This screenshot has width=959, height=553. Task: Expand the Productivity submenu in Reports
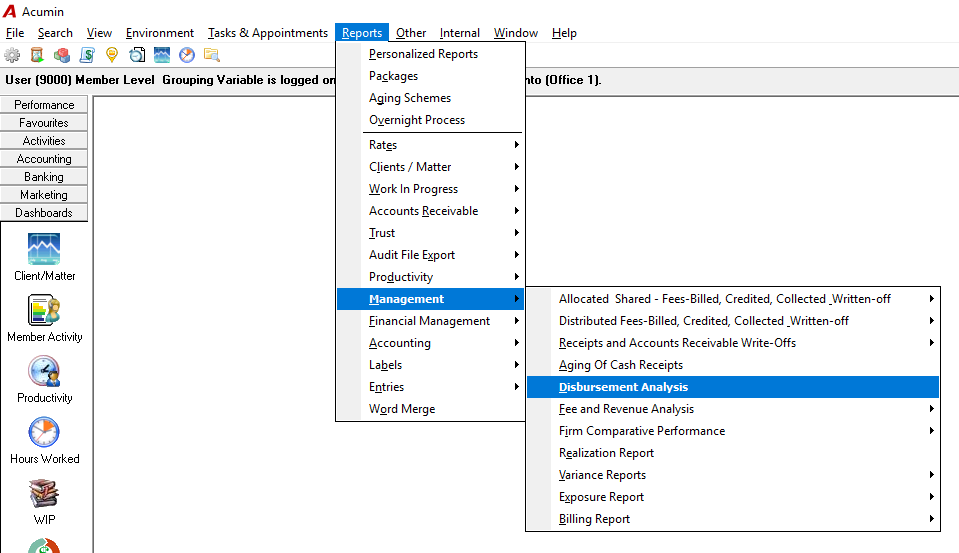[x=431, y=277]
